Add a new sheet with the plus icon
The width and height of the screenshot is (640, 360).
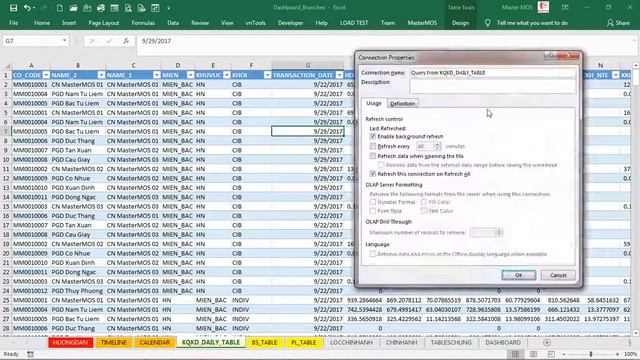pos(547,342)
